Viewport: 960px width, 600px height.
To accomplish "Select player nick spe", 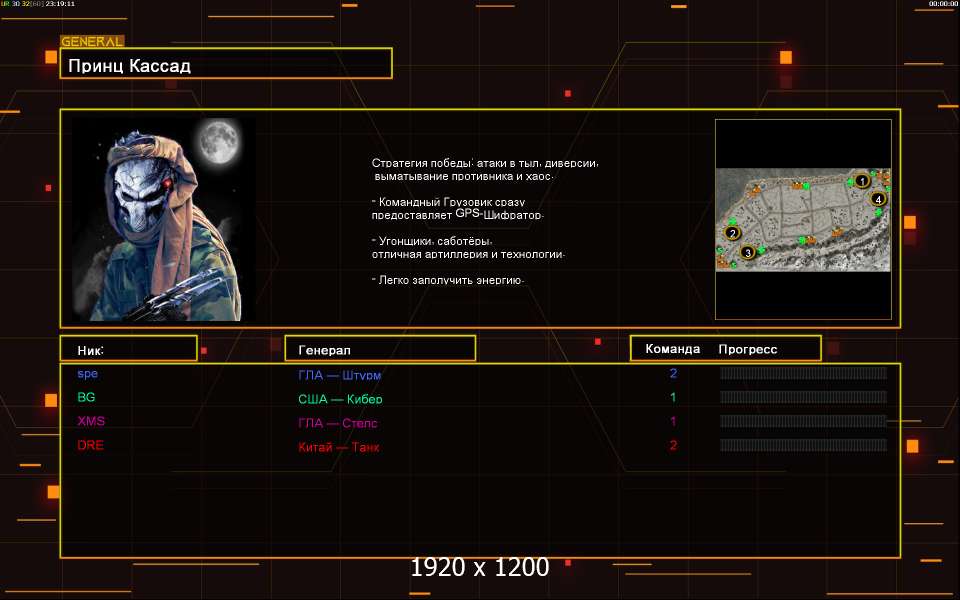I will click(88, 373).
